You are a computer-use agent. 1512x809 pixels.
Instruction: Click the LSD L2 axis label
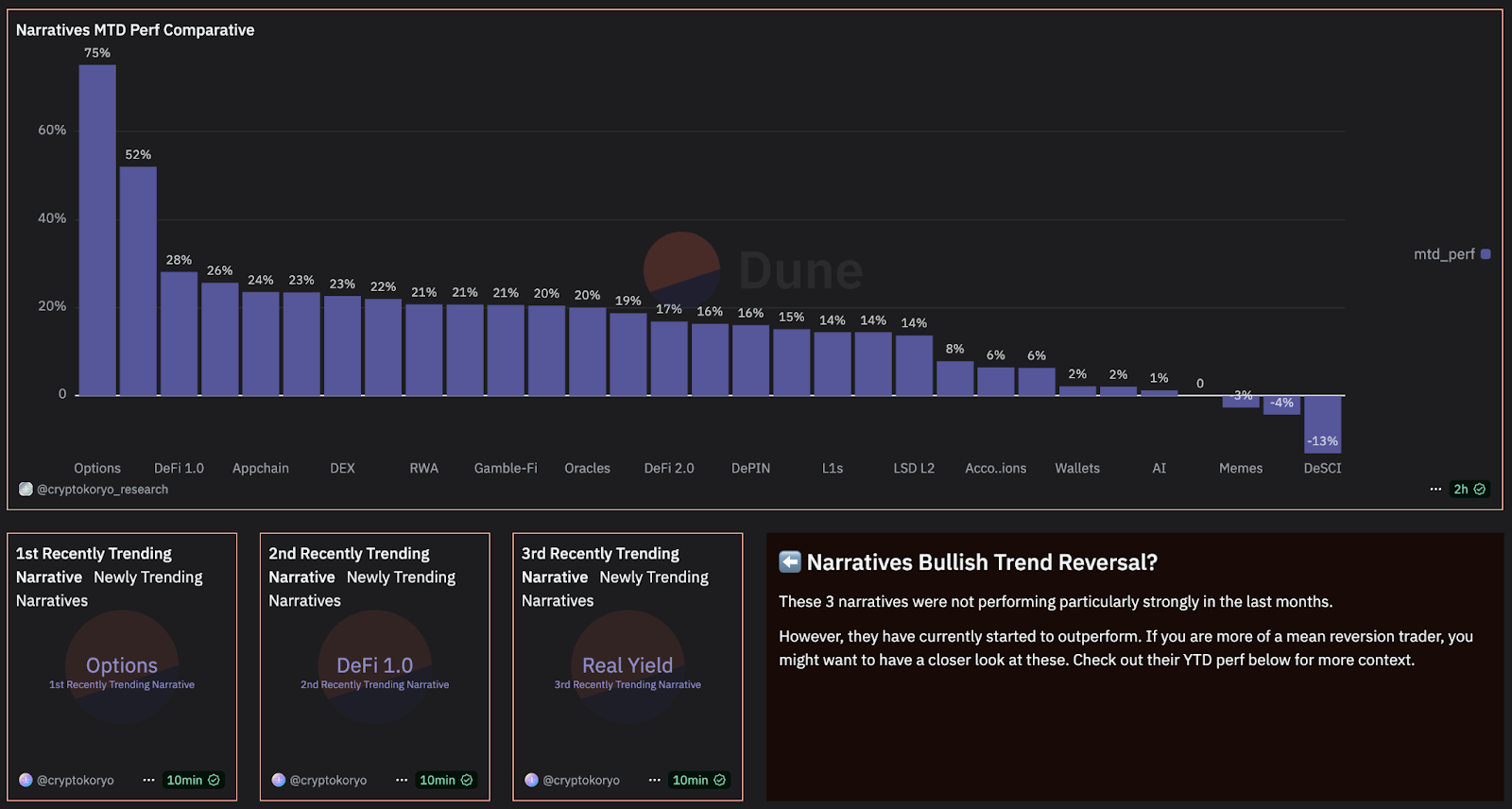pos(914,468)
